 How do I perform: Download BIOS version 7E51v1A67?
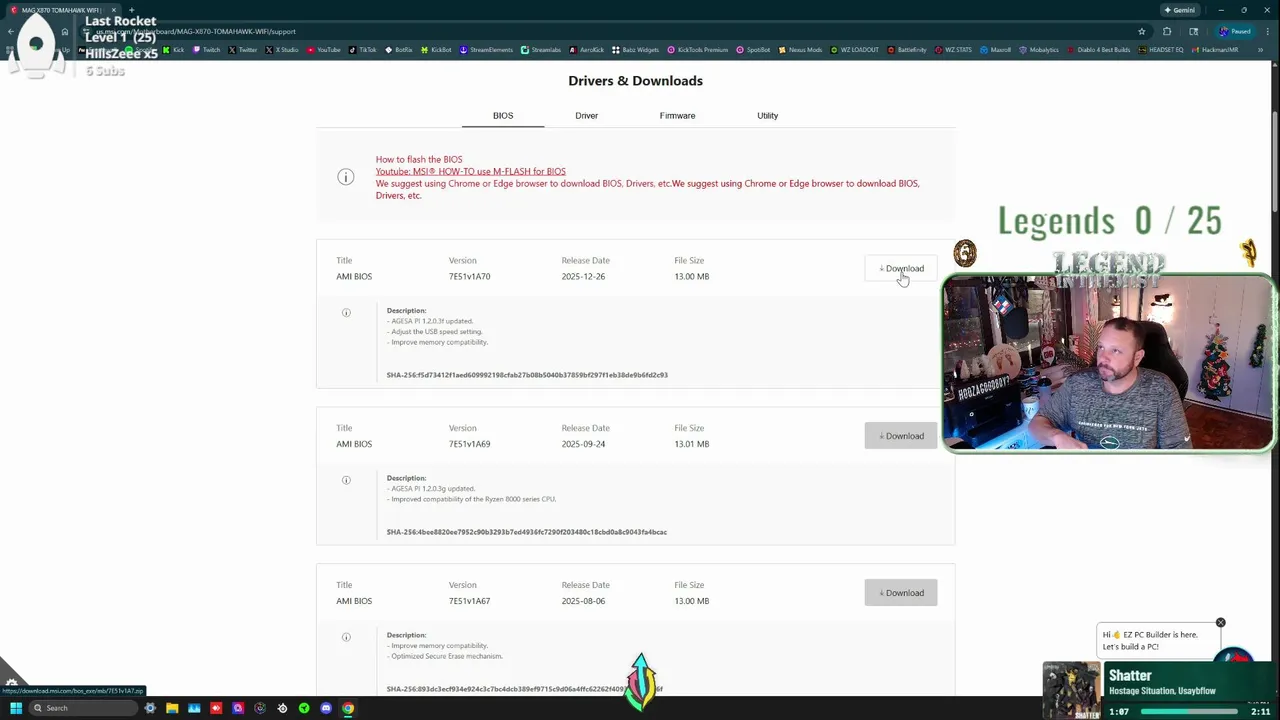click(x=901, y=593)
